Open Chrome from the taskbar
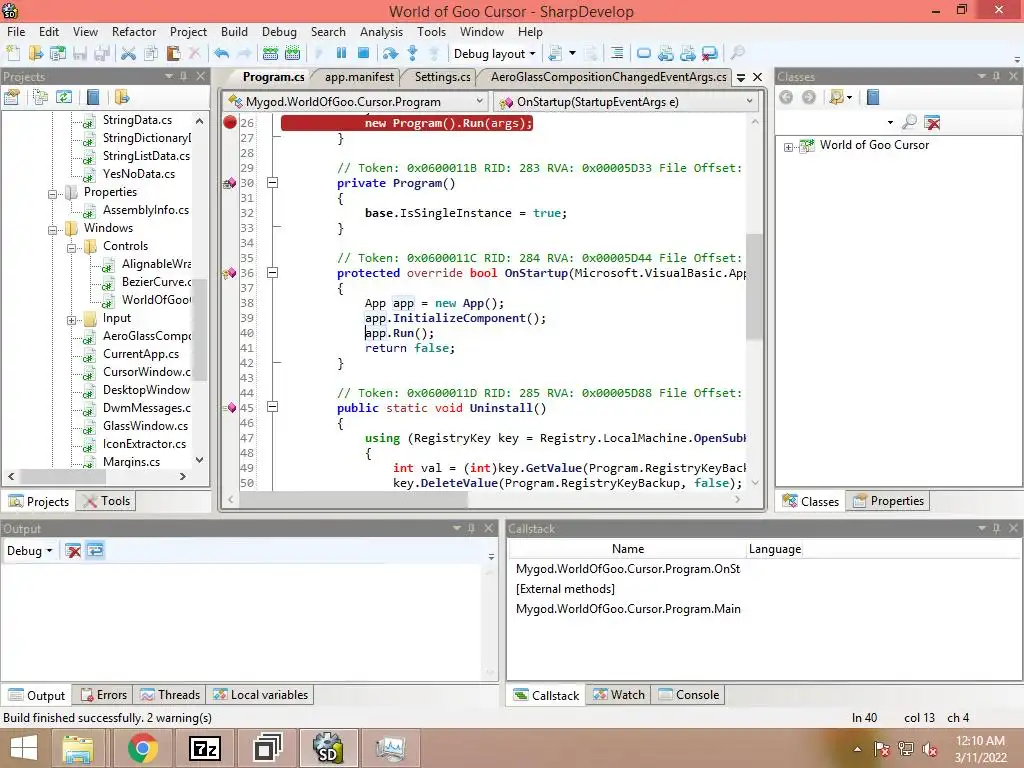The height and width of the screenshot is (768, 1024). tap(142, 748)
